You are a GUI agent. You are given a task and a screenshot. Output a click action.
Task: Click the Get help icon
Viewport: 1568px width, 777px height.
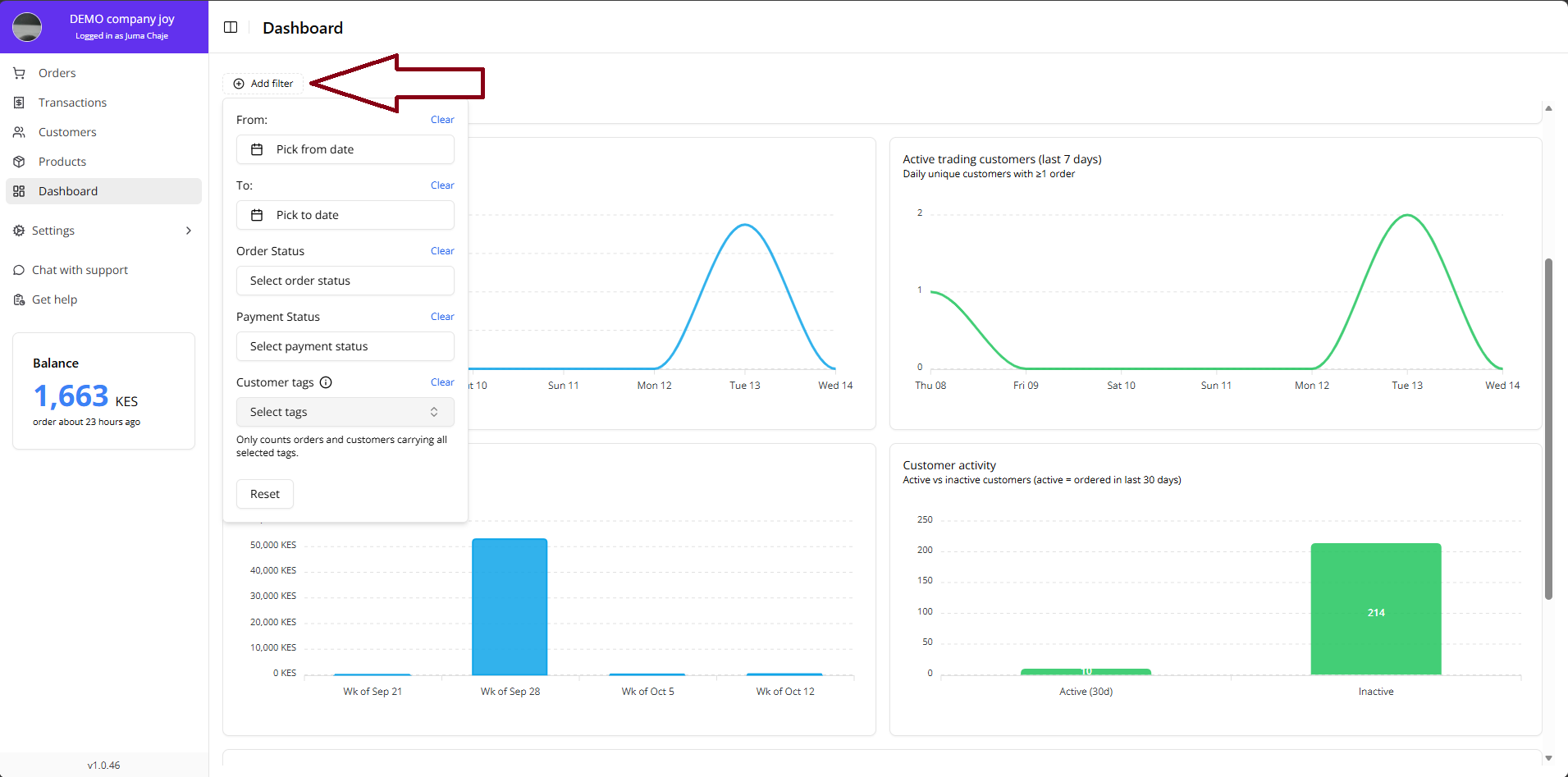pyautogui.click(x=19, y=299)
